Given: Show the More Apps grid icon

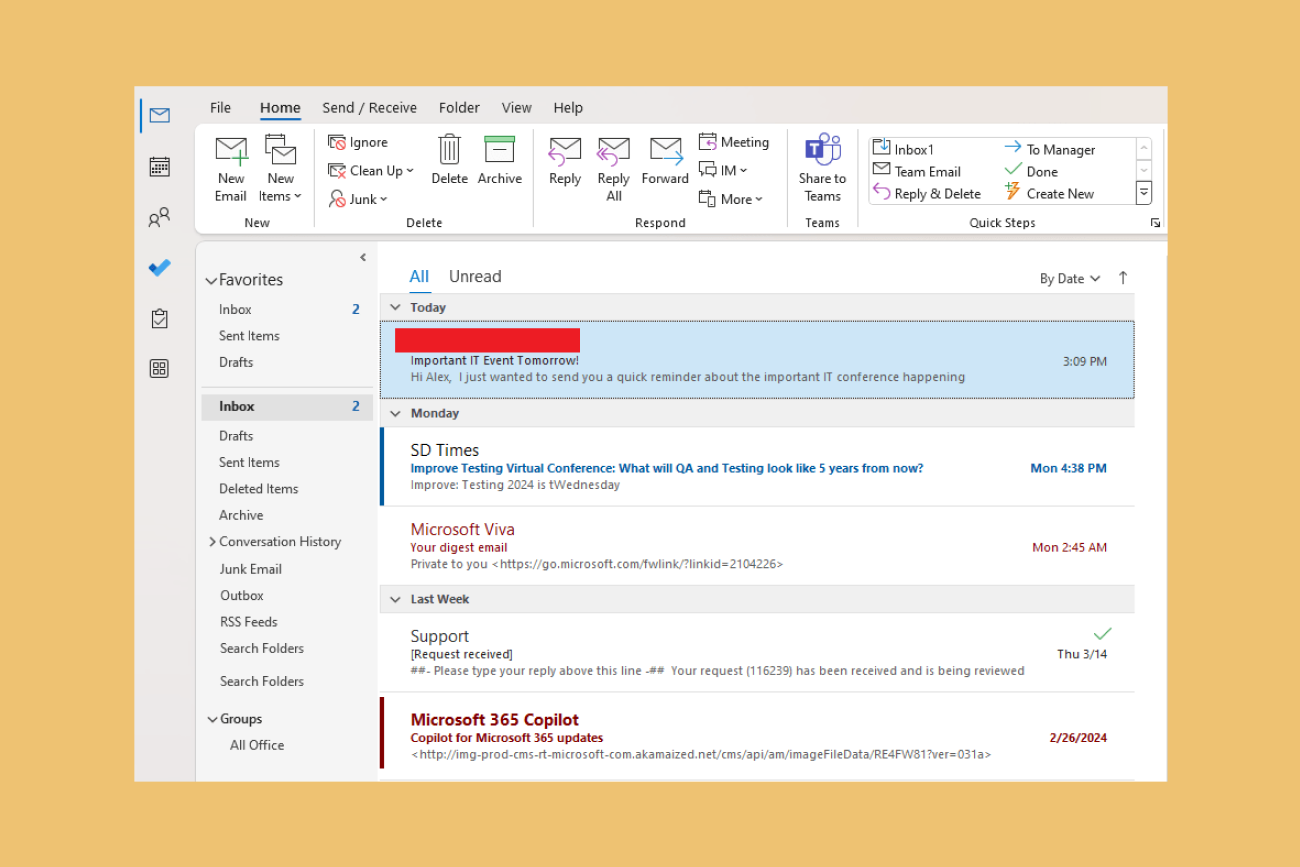Looking at the screenshot, I should [159, 368].
